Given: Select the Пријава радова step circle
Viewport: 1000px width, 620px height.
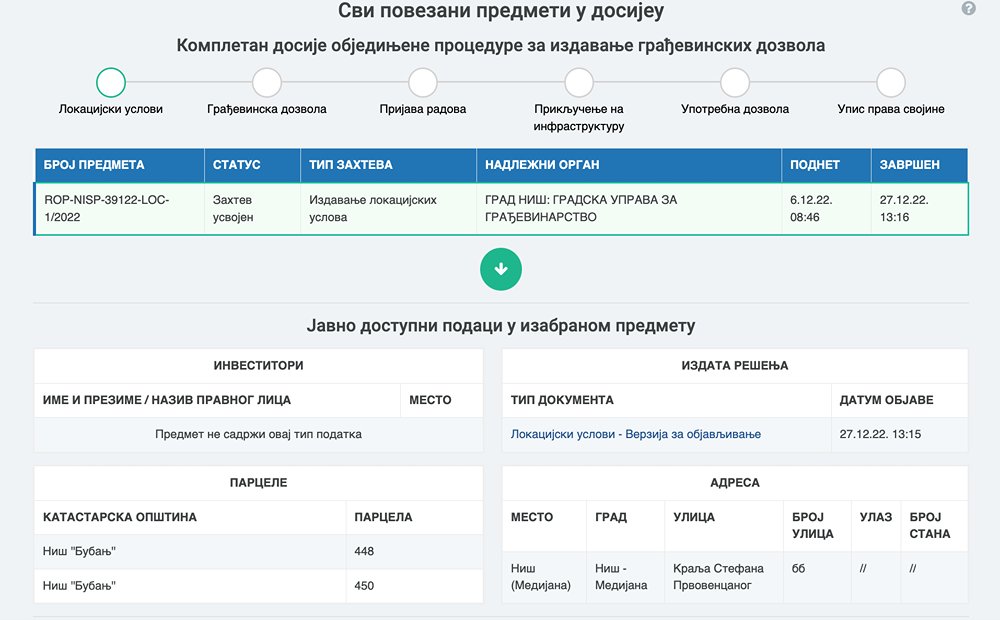Looking at the screenshot, I should [423, 82].
